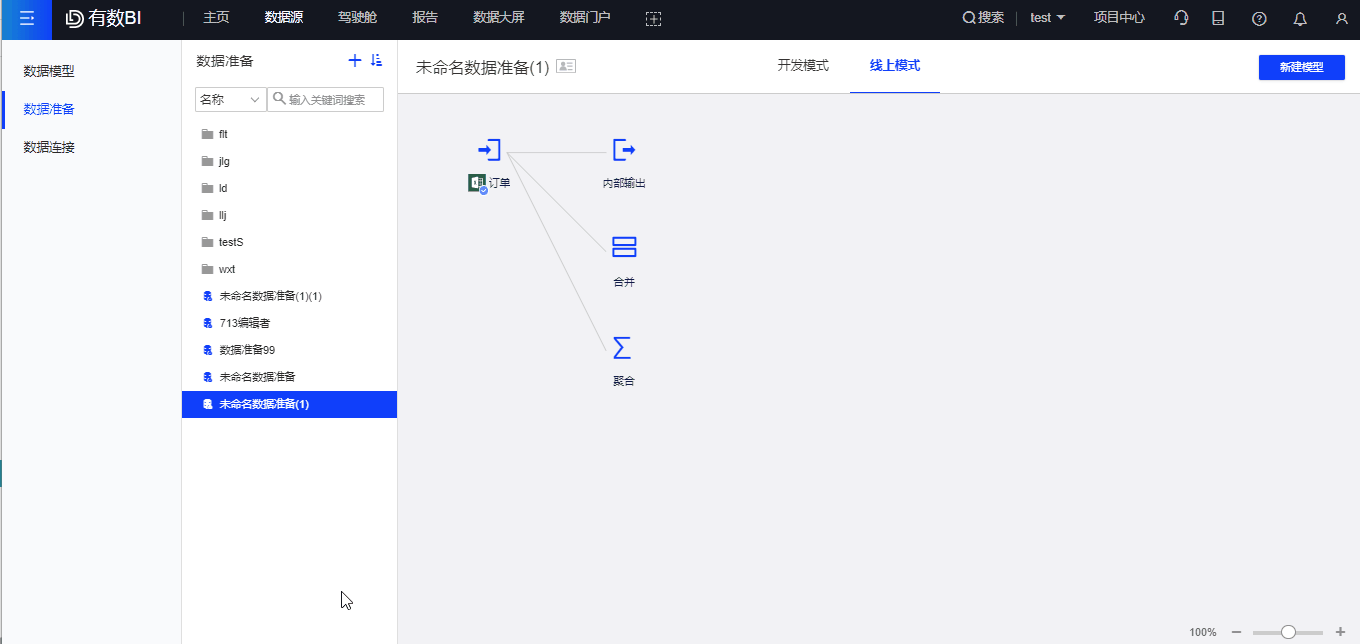
Task: Open the 名称 filter dropdown
Action: click(x=231, y=99)
